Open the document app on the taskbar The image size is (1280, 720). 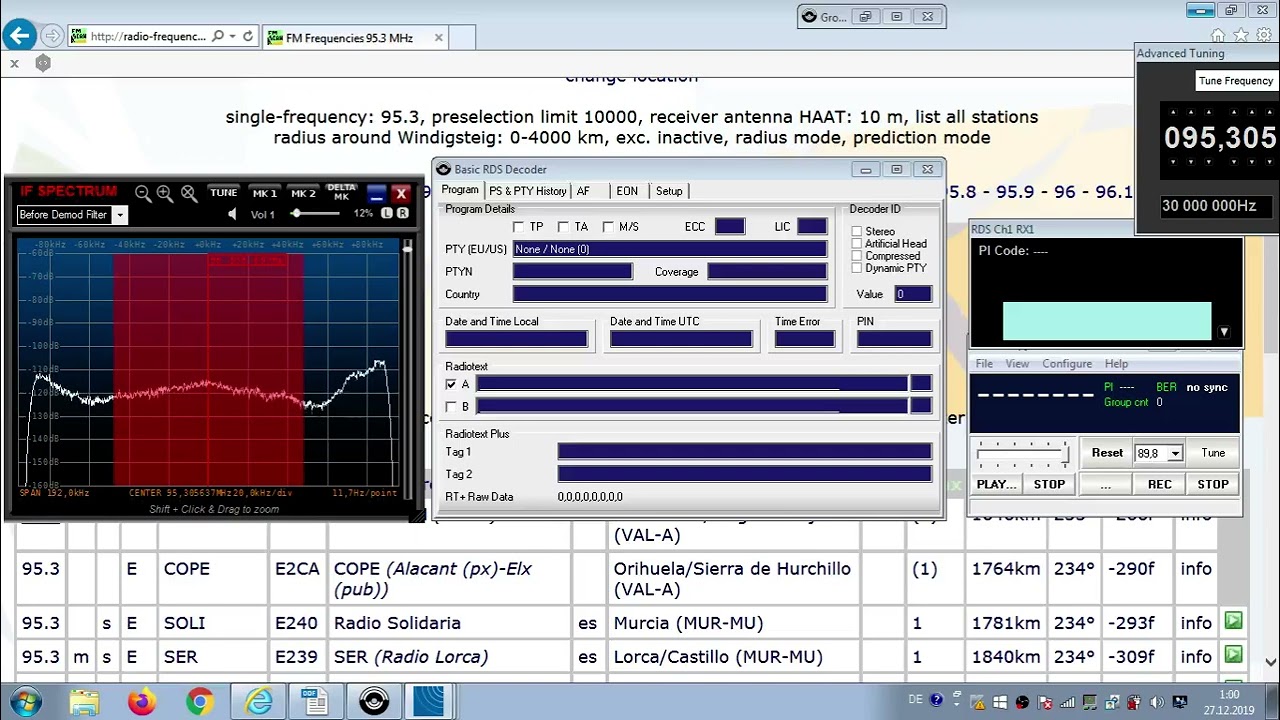click(316, 702)
